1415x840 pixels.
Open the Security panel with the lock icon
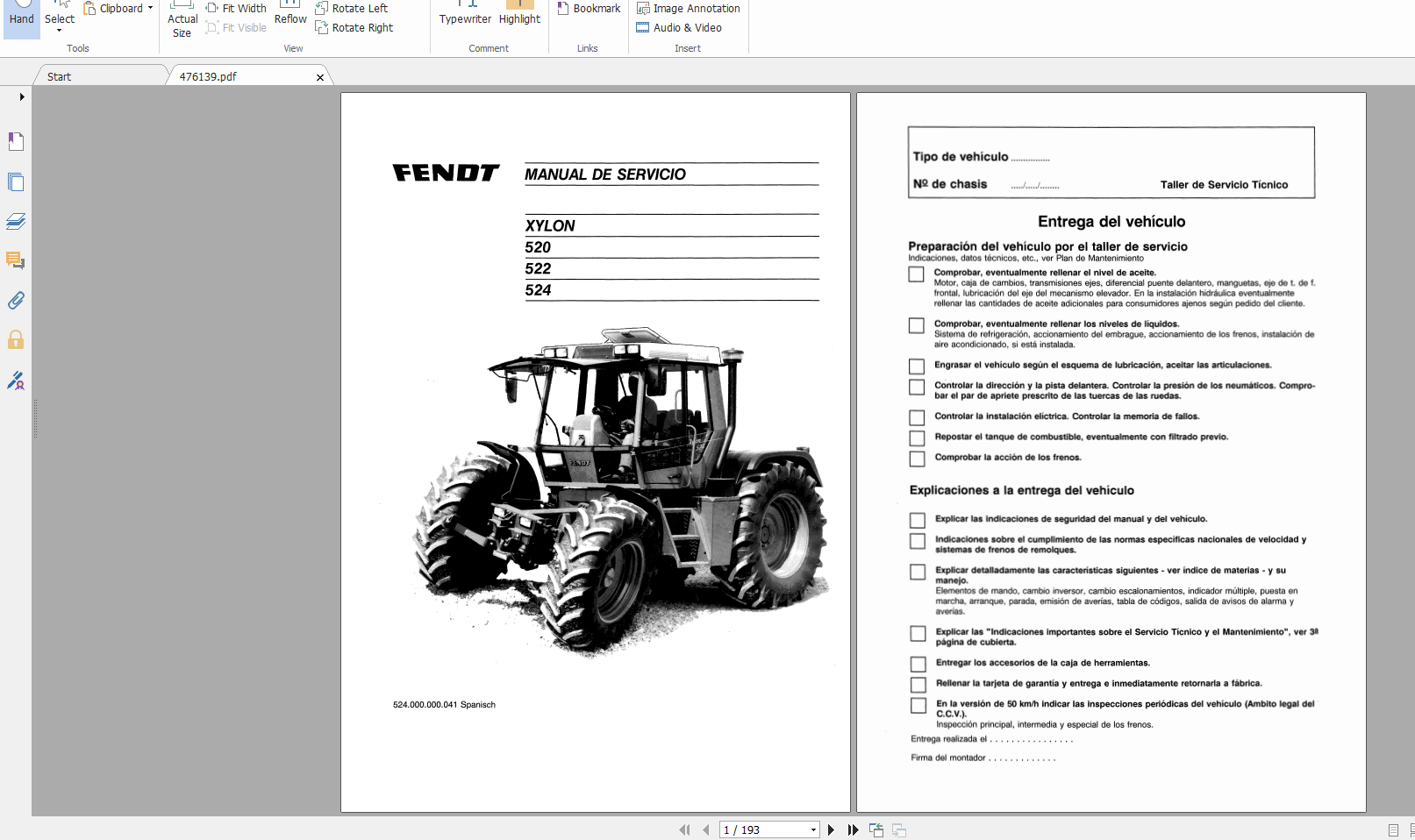coord(15,340)
